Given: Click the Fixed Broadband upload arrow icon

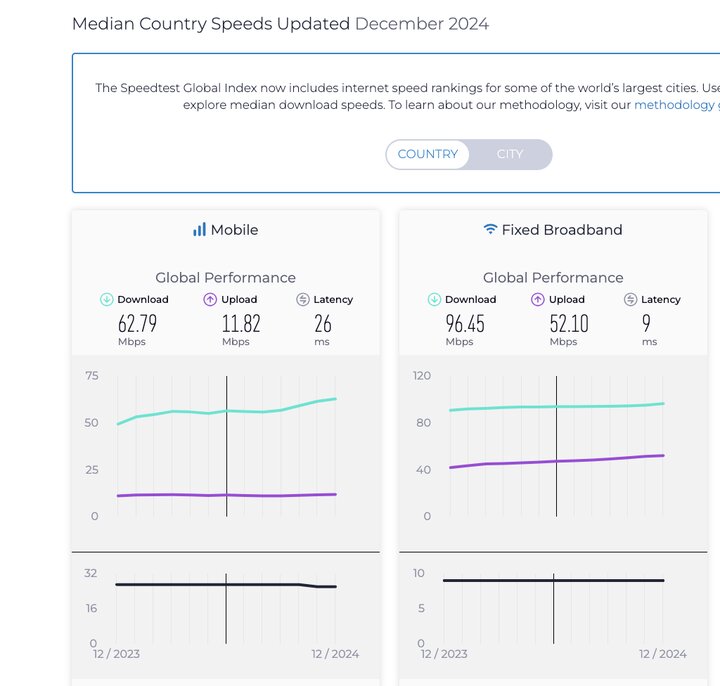Looking at the screenshot, I should click(x=538, y=299).
